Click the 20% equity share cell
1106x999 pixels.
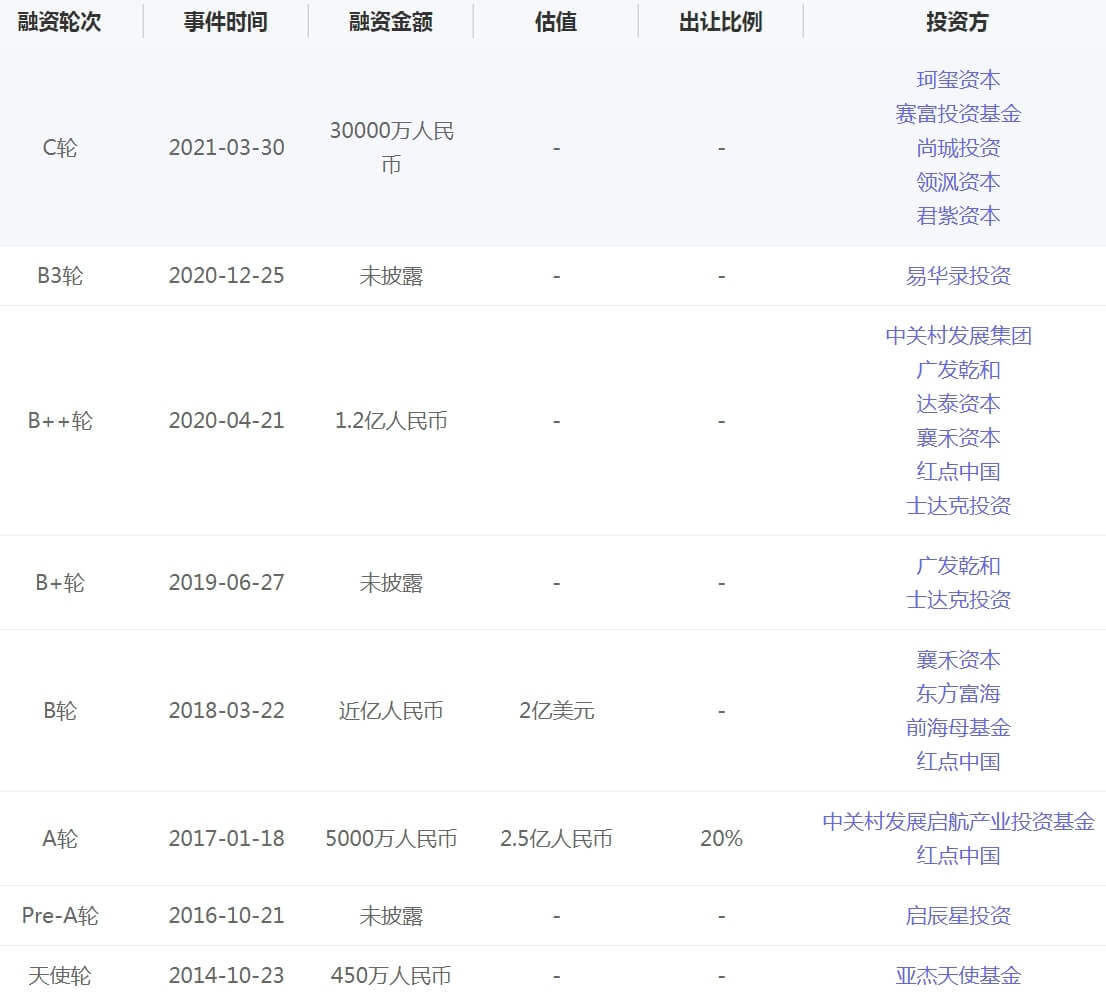point(722,839)
